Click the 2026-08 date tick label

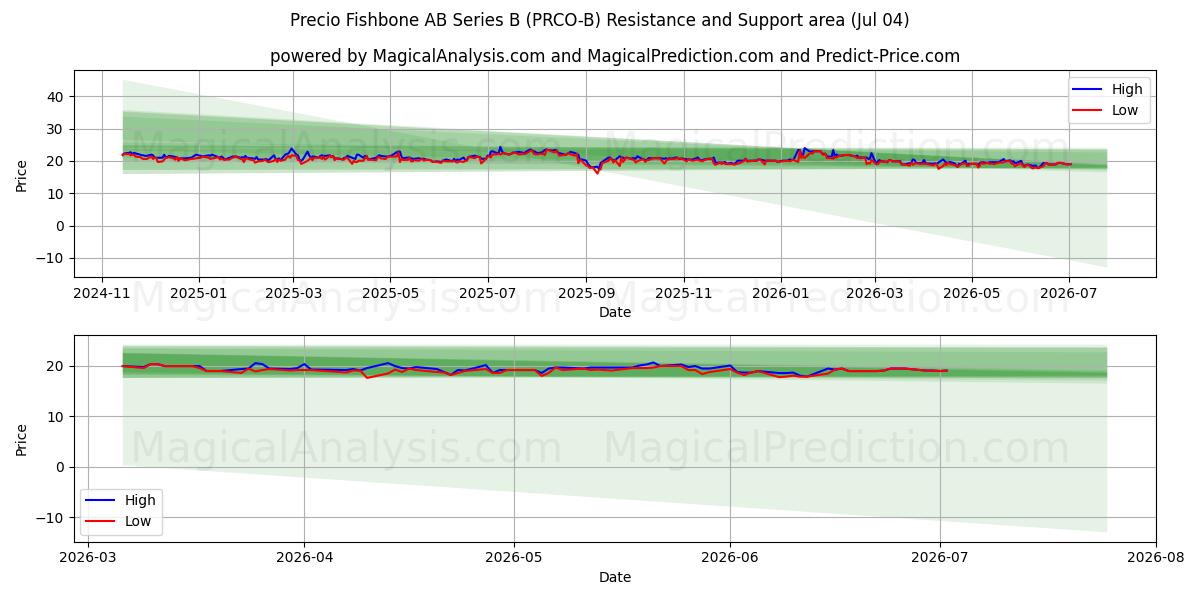[x=1156, y=558]
